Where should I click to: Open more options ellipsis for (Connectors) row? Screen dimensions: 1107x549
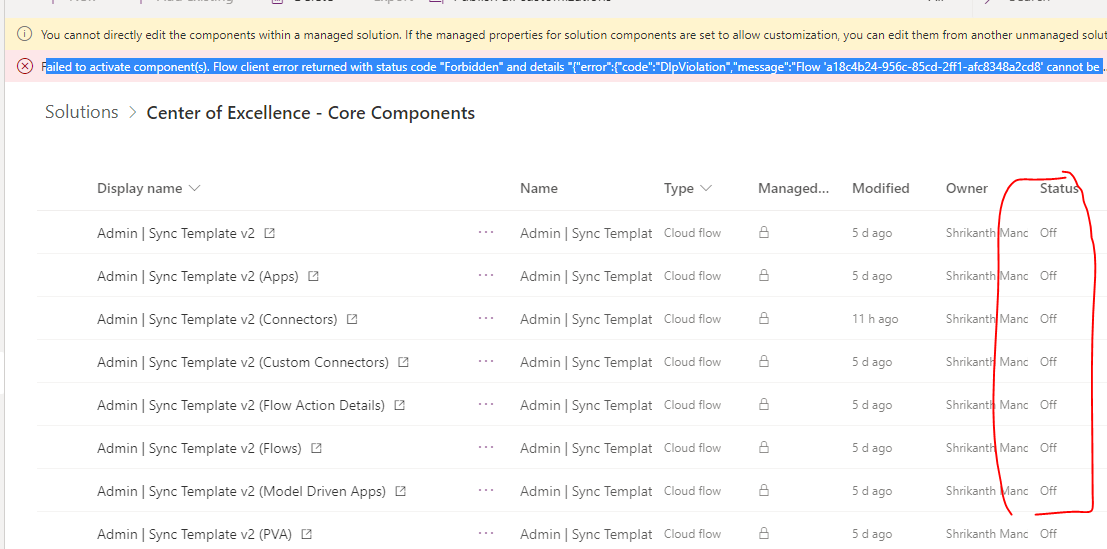coord(486,318)
